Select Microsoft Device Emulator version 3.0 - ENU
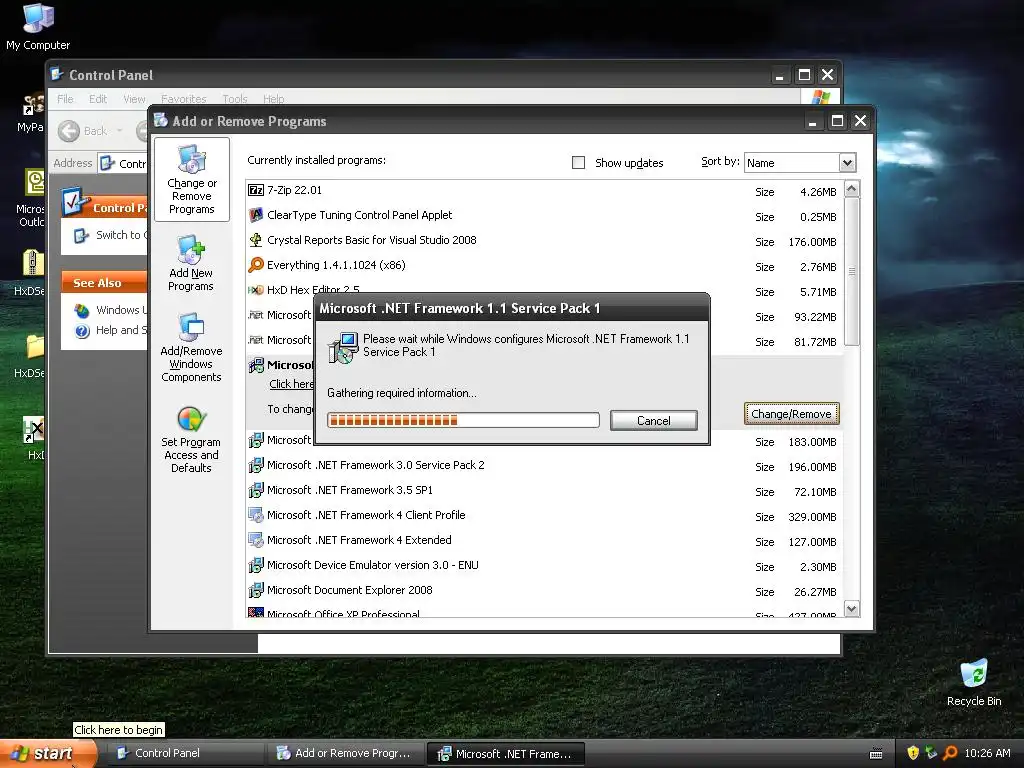Viewport: 1024px width, 768px height. click(x=544, y=566)
